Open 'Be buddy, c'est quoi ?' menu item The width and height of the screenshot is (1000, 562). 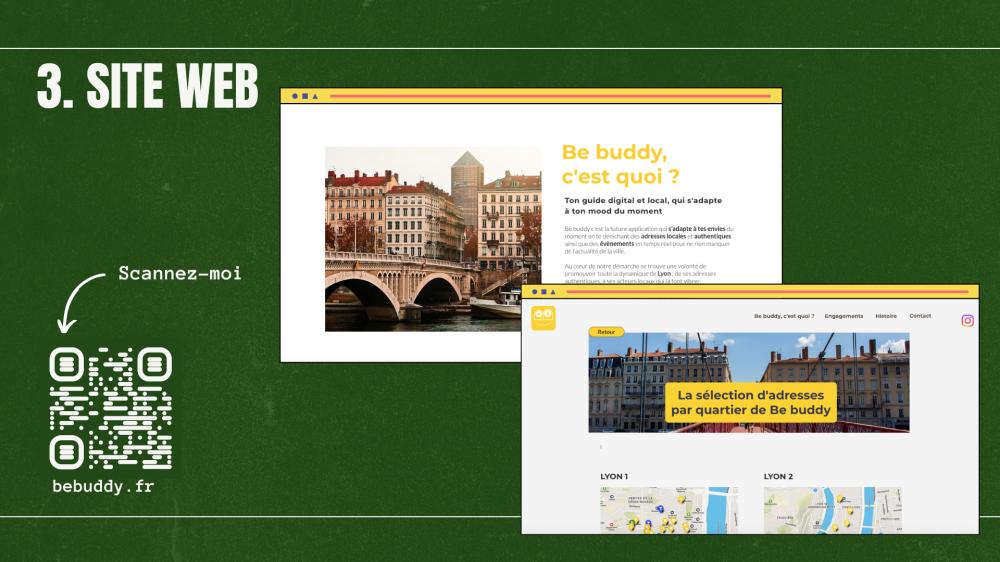(x=784, y=316)
